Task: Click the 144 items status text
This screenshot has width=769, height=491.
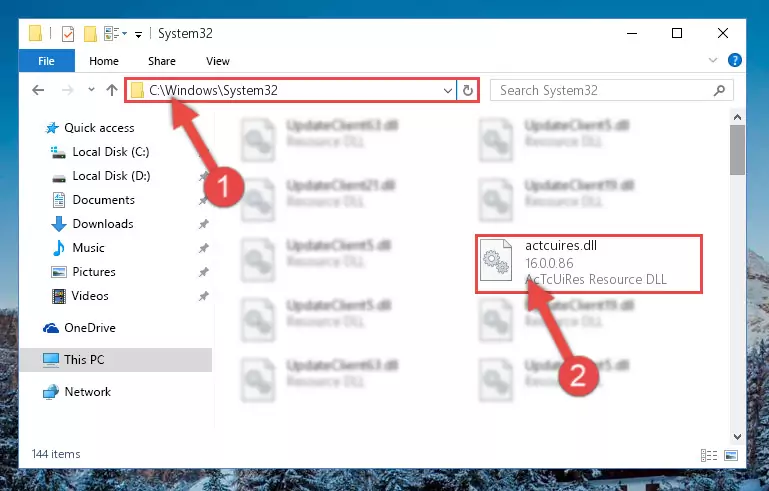Action: point(56,454)
